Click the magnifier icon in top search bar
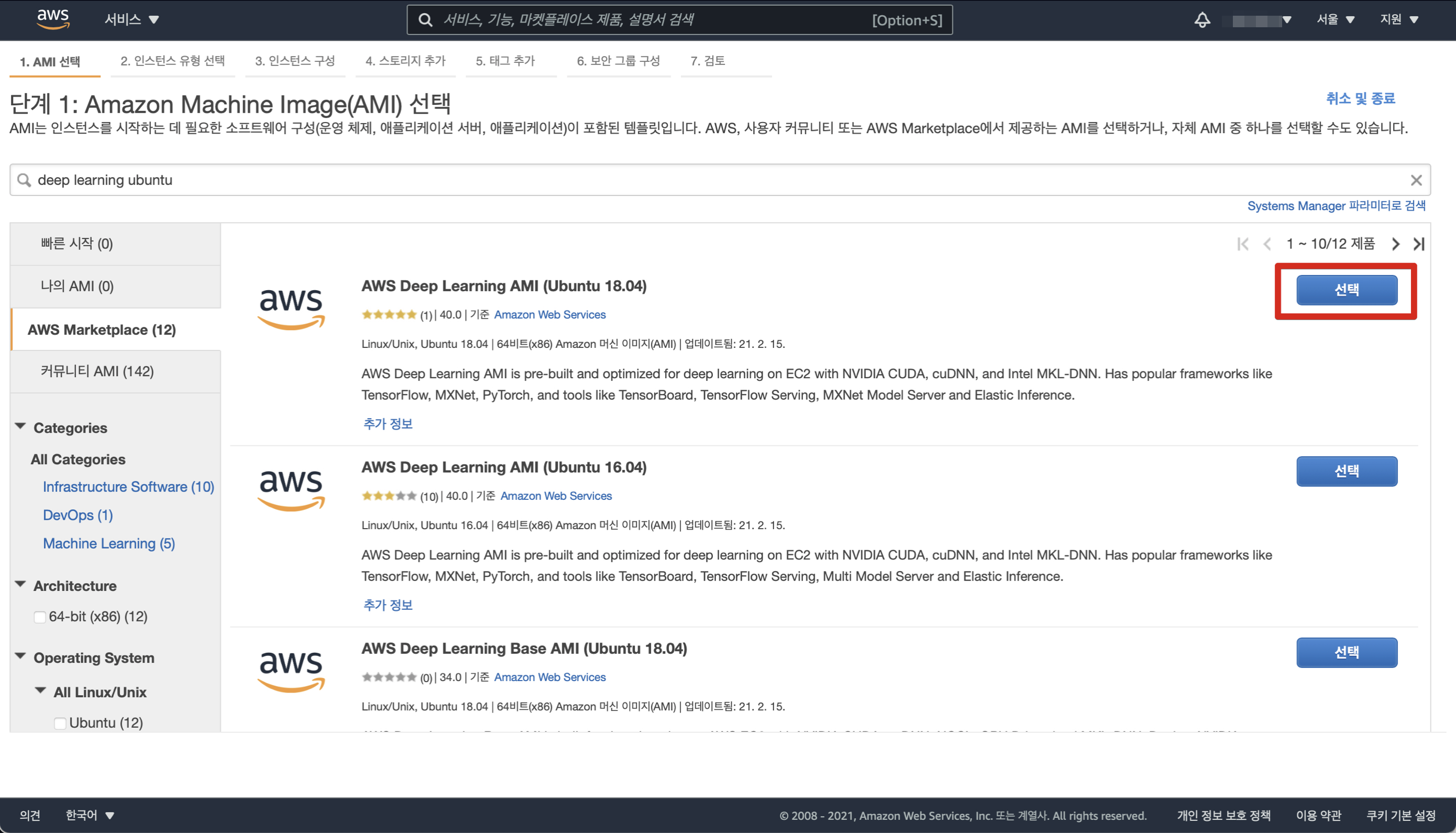The image size is (1456, 833). pos(425,20)
